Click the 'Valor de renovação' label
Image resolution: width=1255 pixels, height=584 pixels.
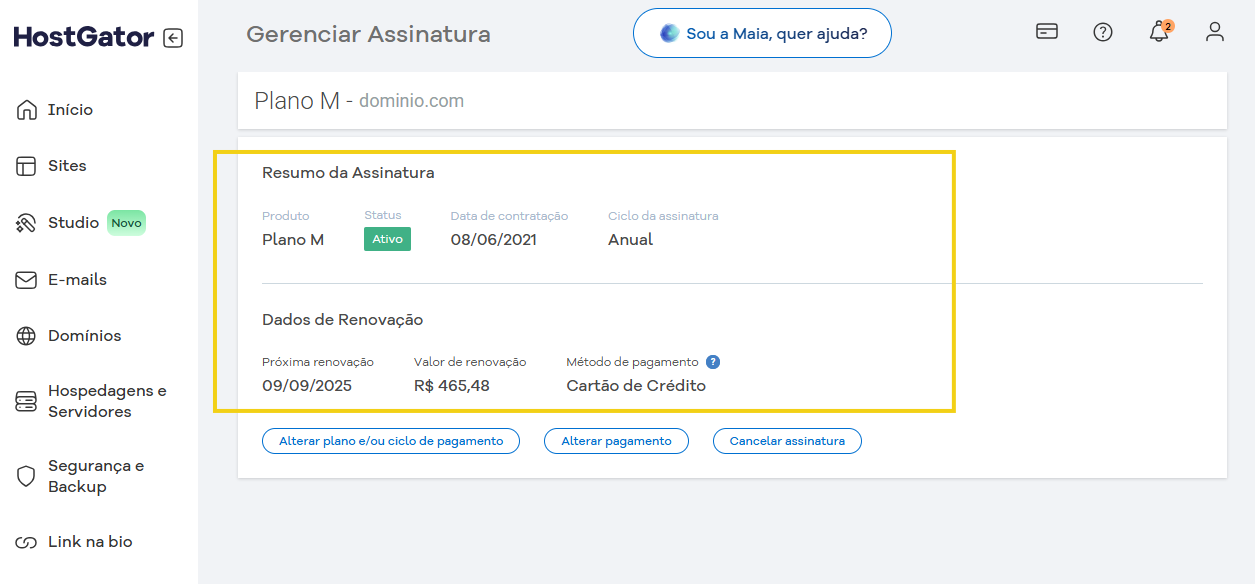click(x=470, y=362)
